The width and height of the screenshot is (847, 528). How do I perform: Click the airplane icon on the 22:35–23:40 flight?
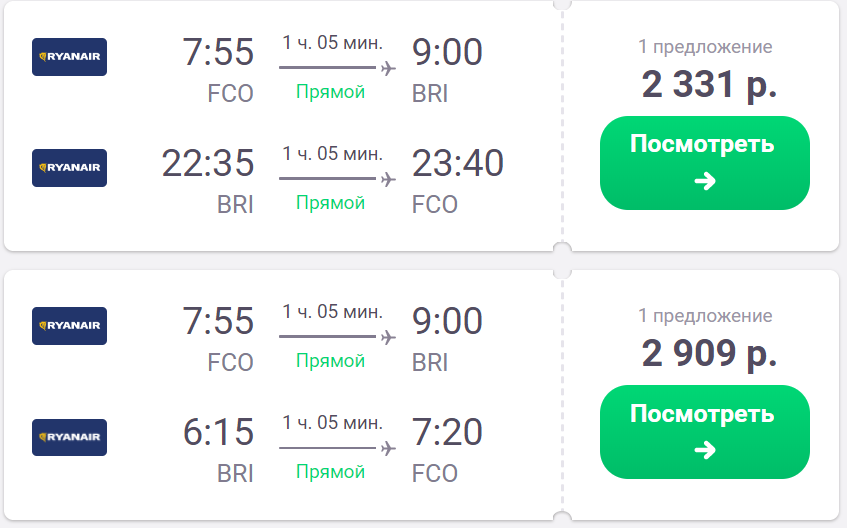coord(388,179)
